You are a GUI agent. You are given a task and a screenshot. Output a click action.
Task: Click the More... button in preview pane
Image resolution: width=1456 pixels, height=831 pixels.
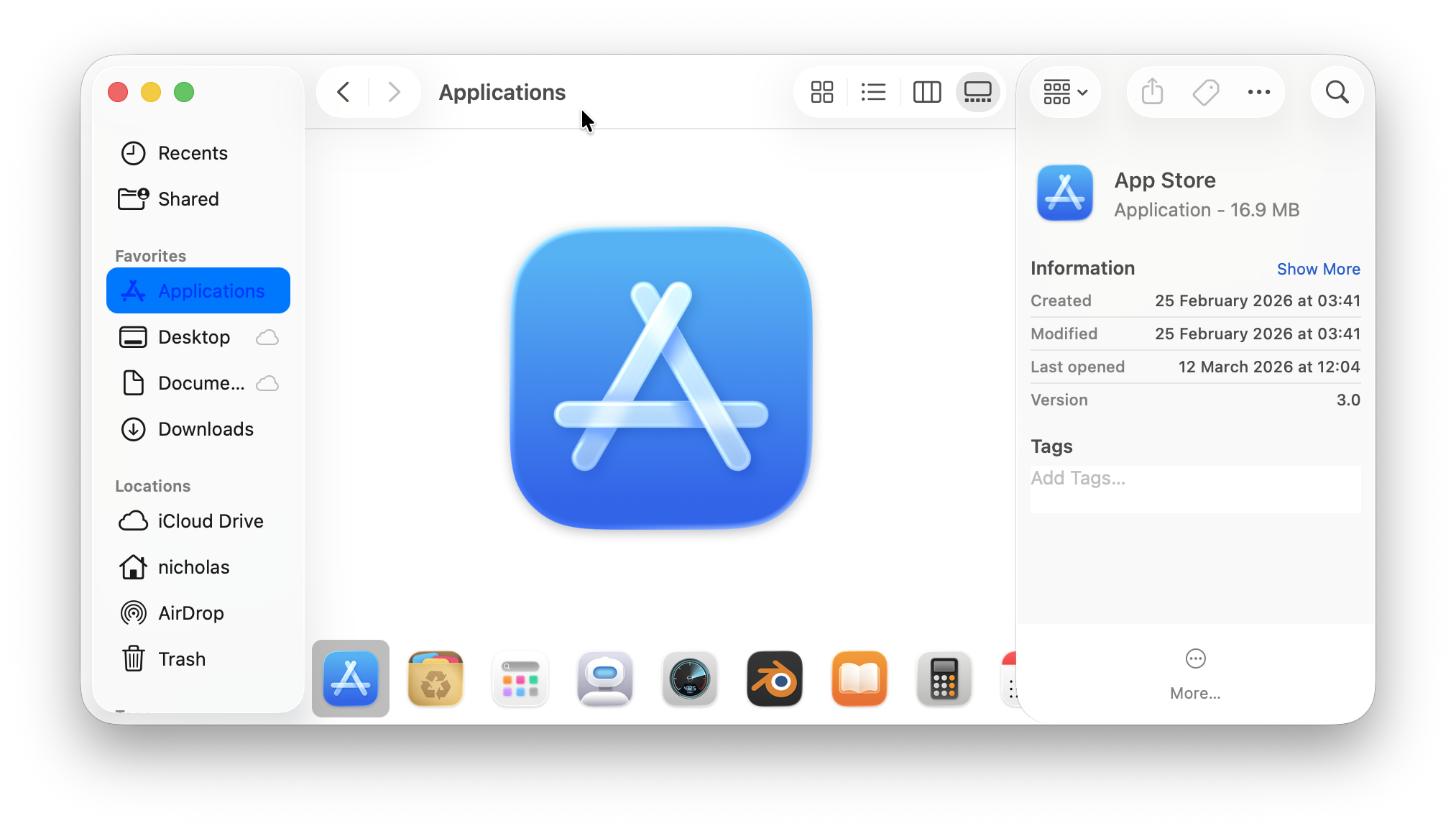1195,674
